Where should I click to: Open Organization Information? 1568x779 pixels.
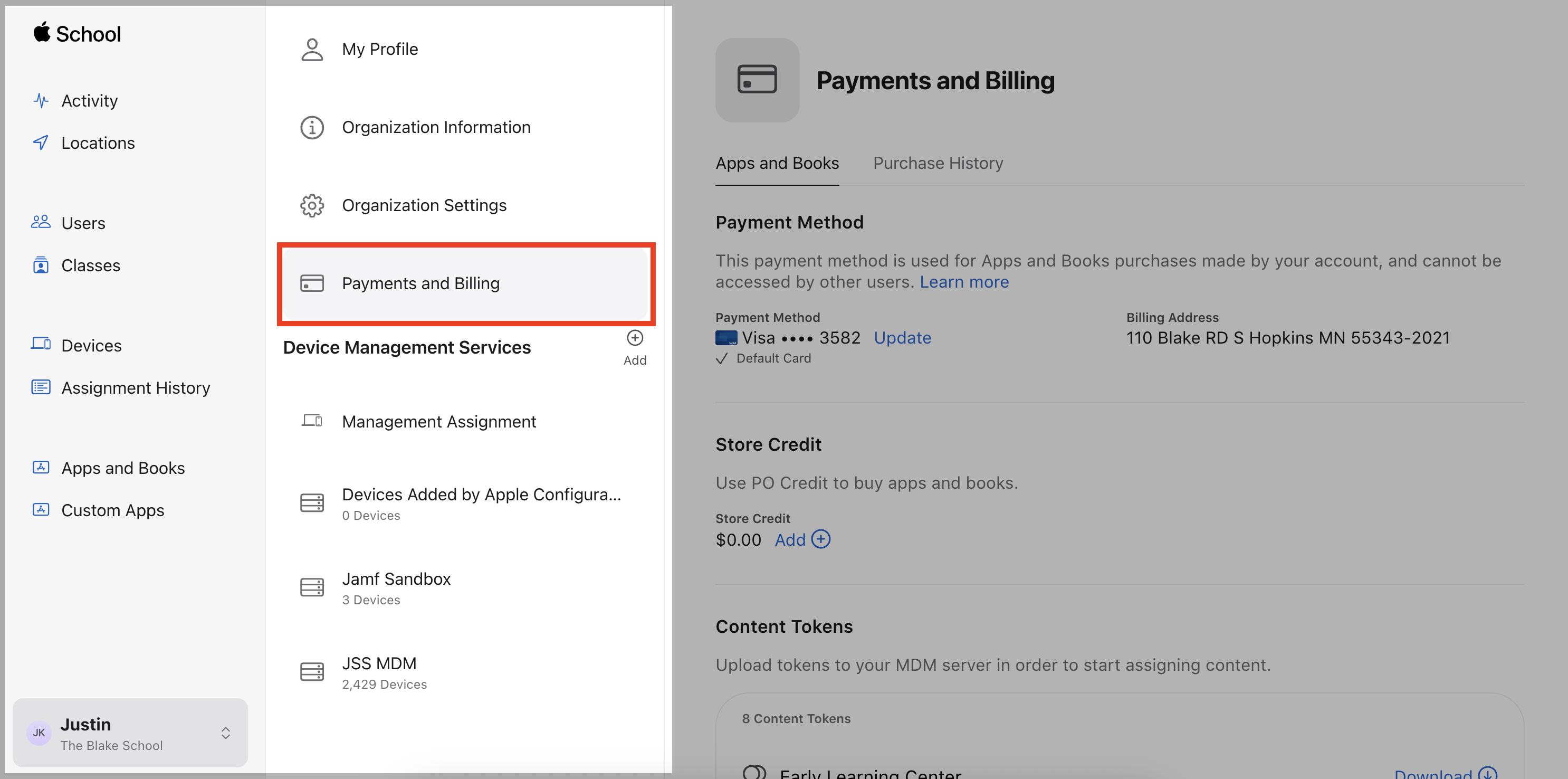pos(466,127)
